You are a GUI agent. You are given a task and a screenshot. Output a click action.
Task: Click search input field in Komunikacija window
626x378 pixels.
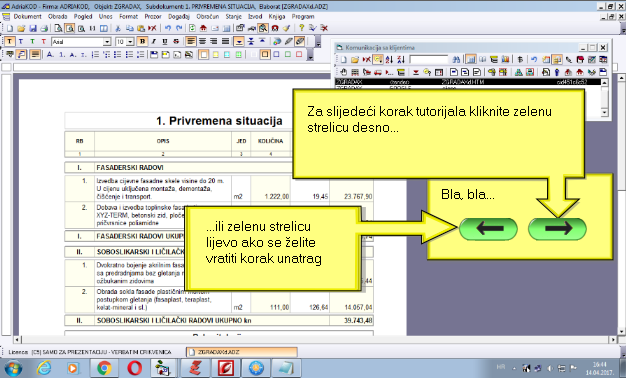click(x=429, y=59)
